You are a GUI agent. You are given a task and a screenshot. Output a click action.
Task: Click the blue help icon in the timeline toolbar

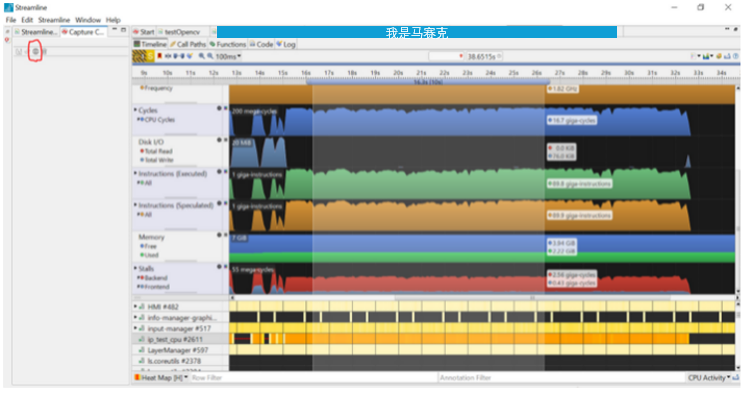735,56
